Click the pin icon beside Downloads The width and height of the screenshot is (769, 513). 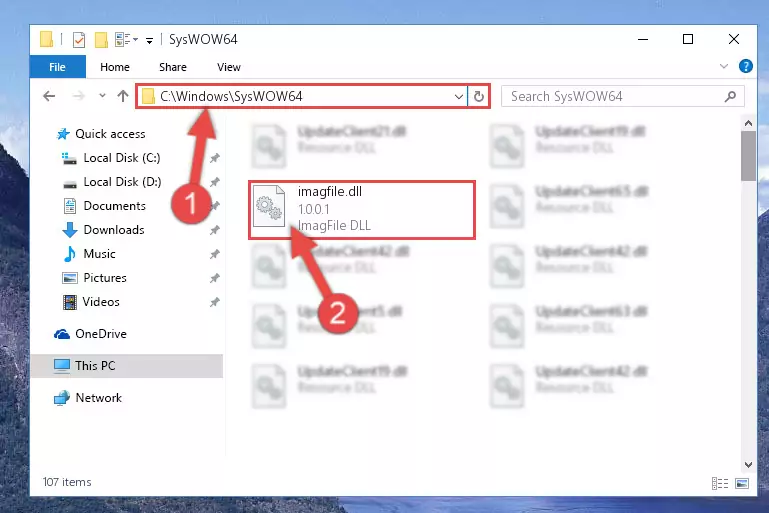point(214,230)
